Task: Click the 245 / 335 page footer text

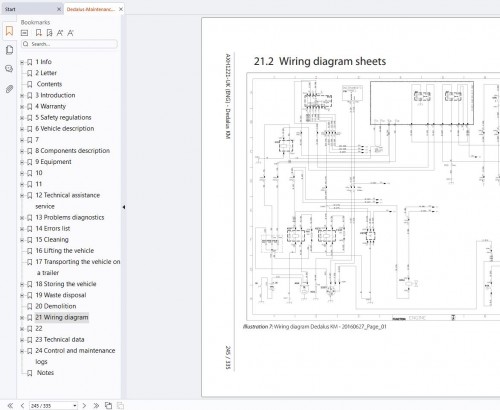Action: tap(228, 357)
